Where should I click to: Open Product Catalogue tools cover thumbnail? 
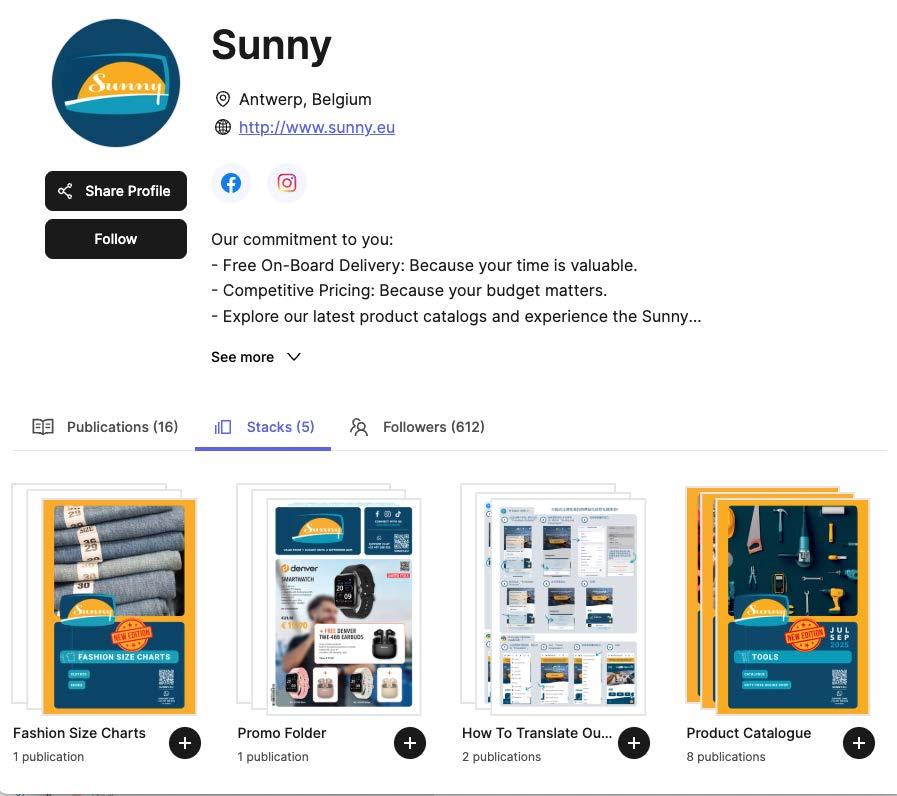tap(792, 607)
